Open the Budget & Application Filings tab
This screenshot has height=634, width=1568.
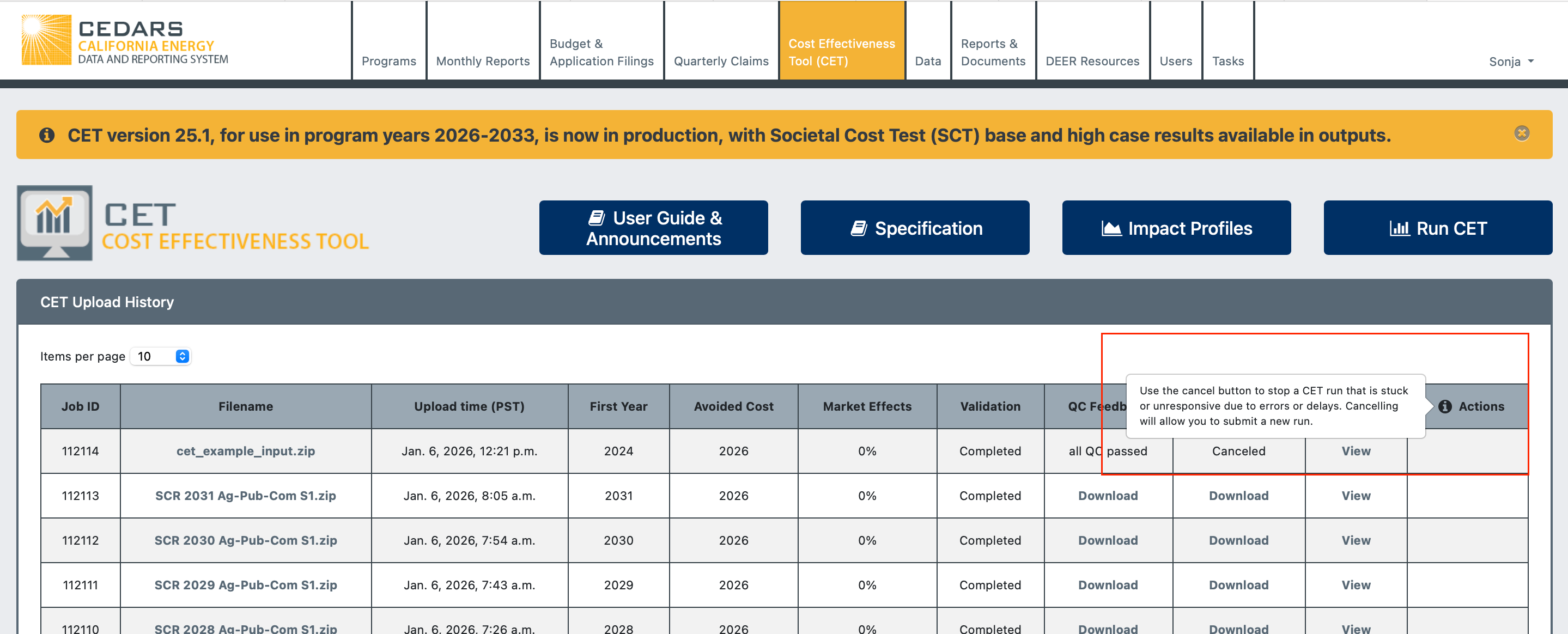[601, 52]
